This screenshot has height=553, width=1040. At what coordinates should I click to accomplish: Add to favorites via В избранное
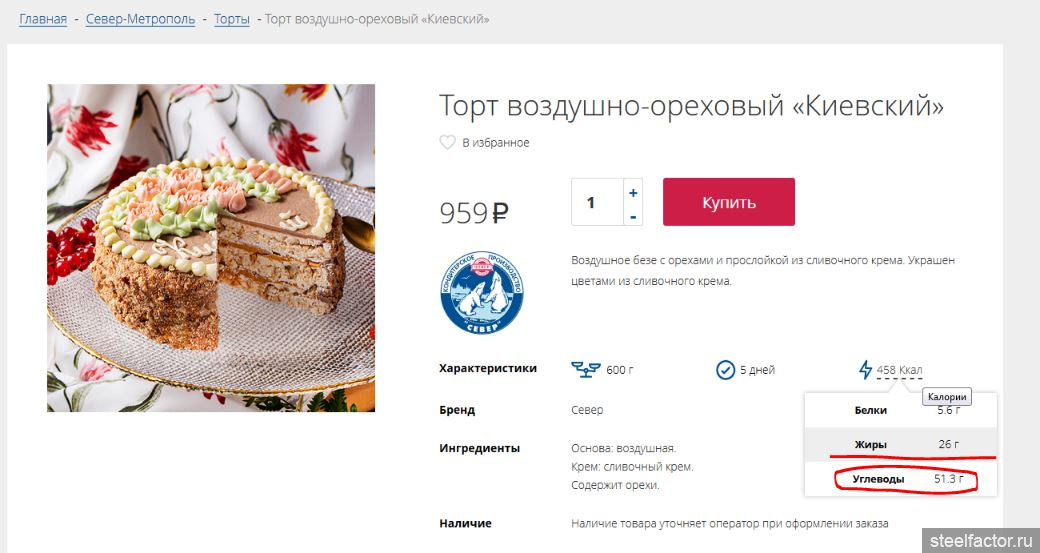coord(495,143)
